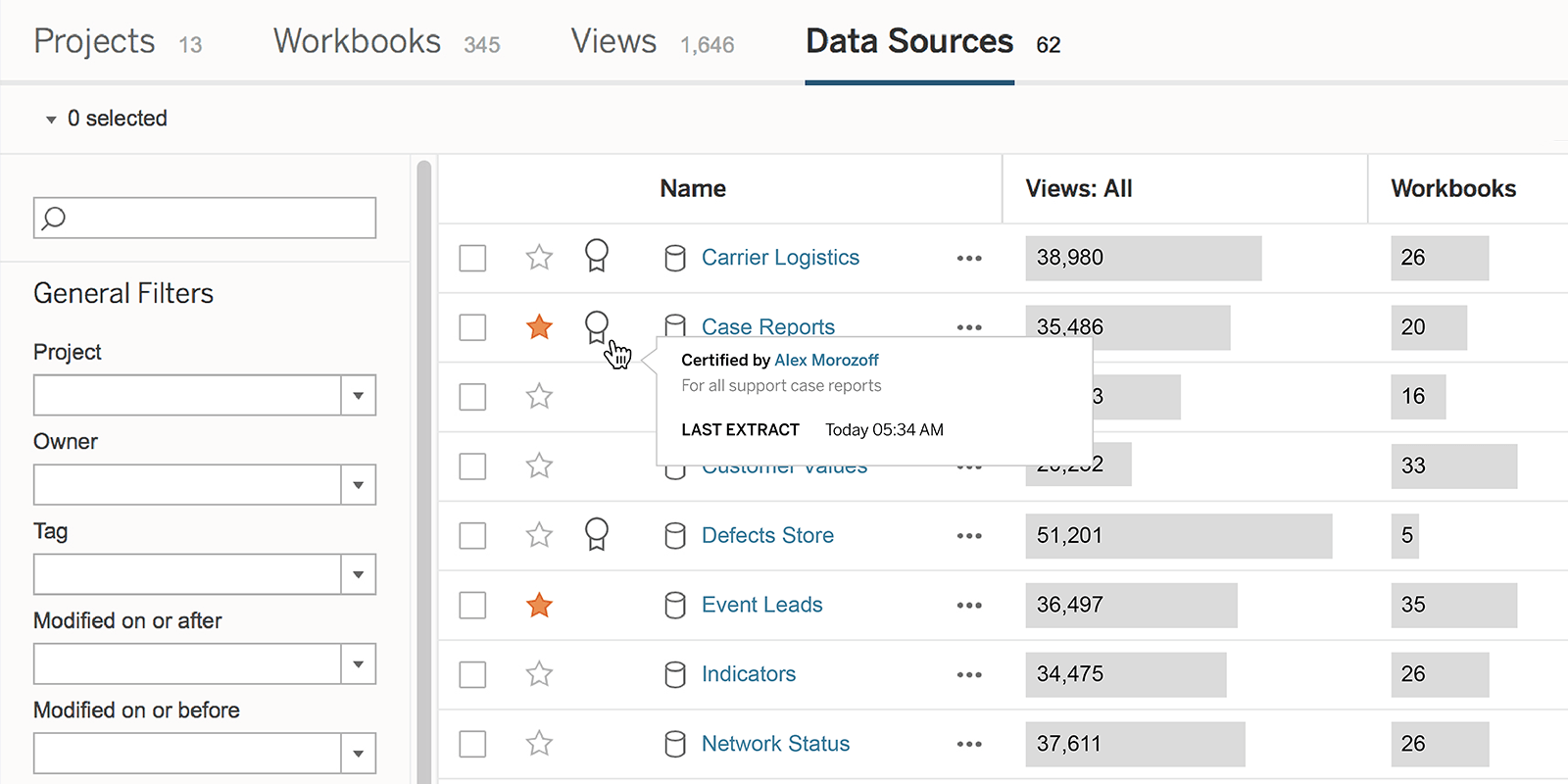This screenshot has height=784, width=1568.
Task: Switch to the Workbooks tab
Action: click(x=357, y=42)
